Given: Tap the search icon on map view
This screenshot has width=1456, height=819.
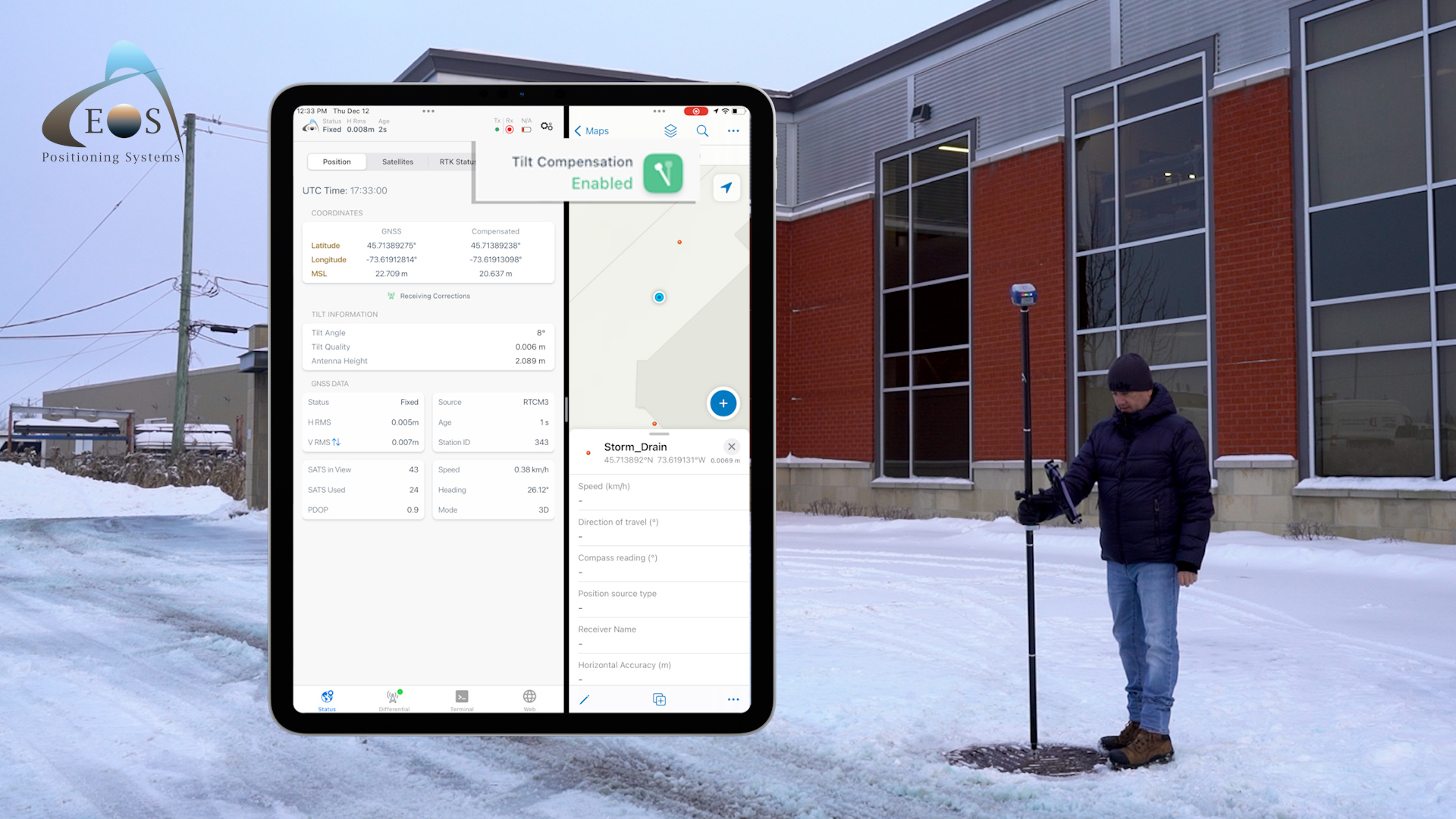Looking at the screenshot, I should pos(702,130).
